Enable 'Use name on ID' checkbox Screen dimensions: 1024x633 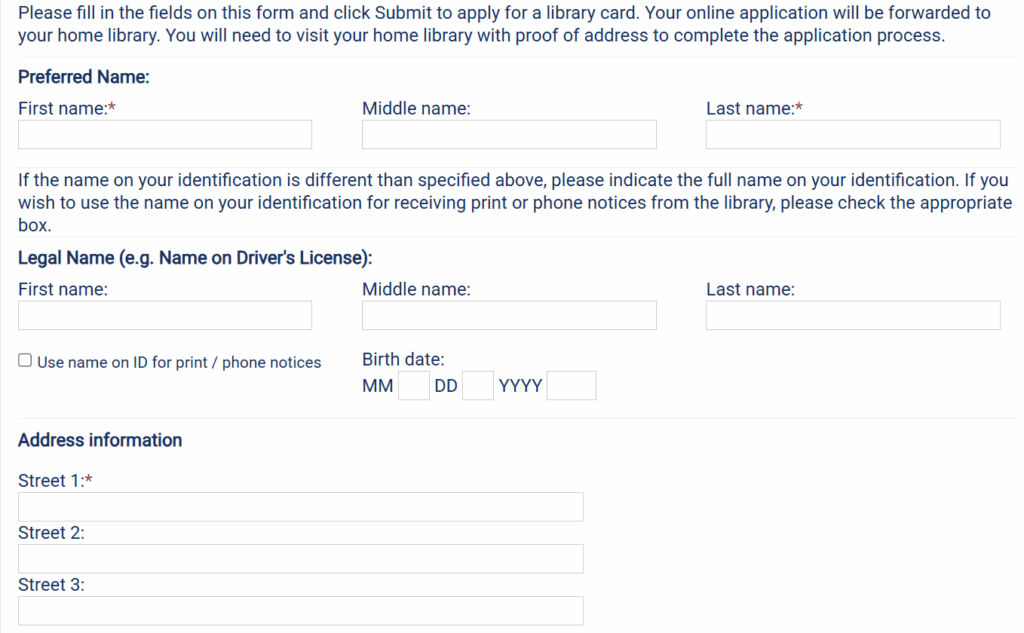[25, 361]
